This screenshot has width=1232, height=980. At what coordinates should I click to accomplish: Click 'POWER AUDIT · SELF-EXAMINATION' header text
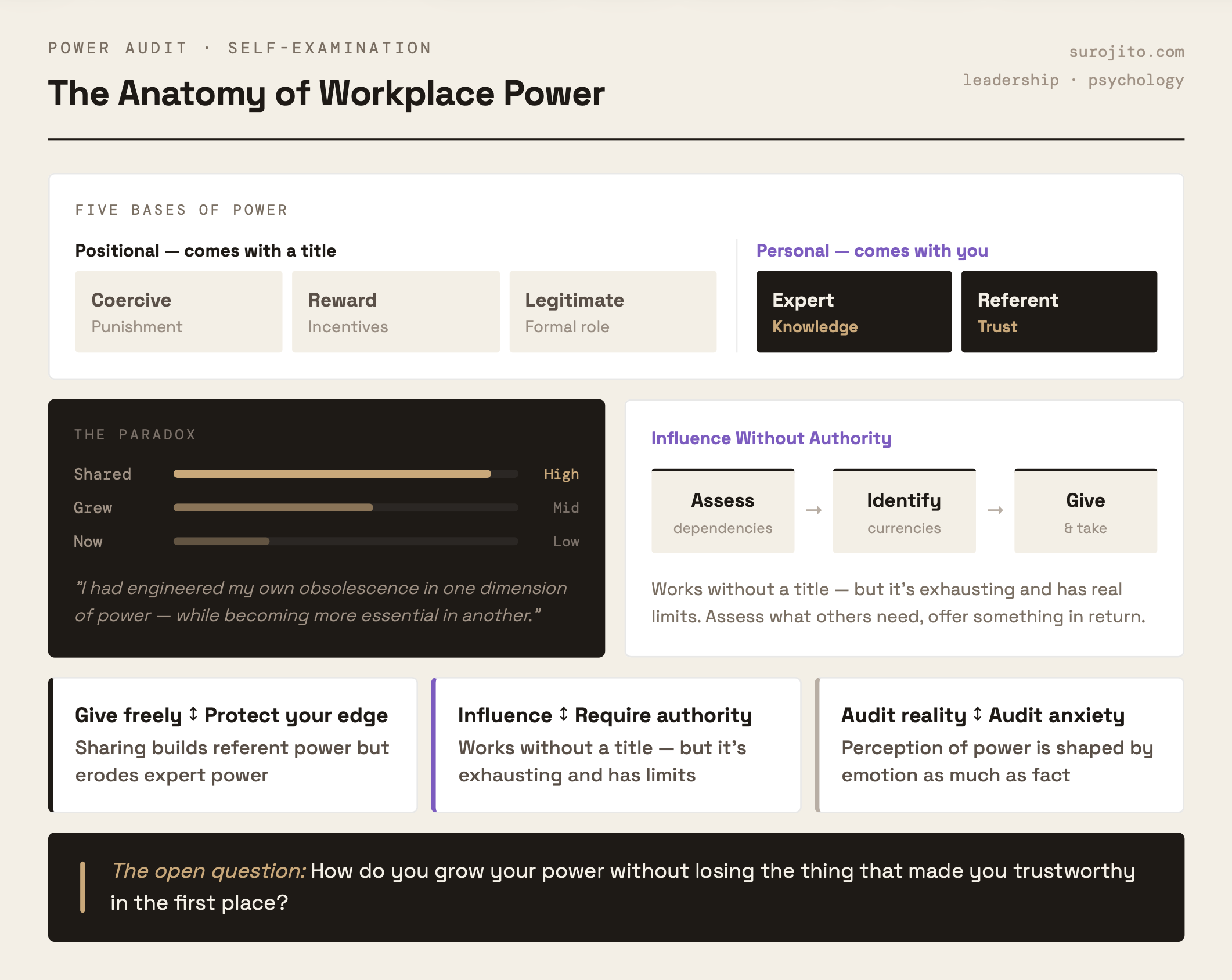[240, 48]
